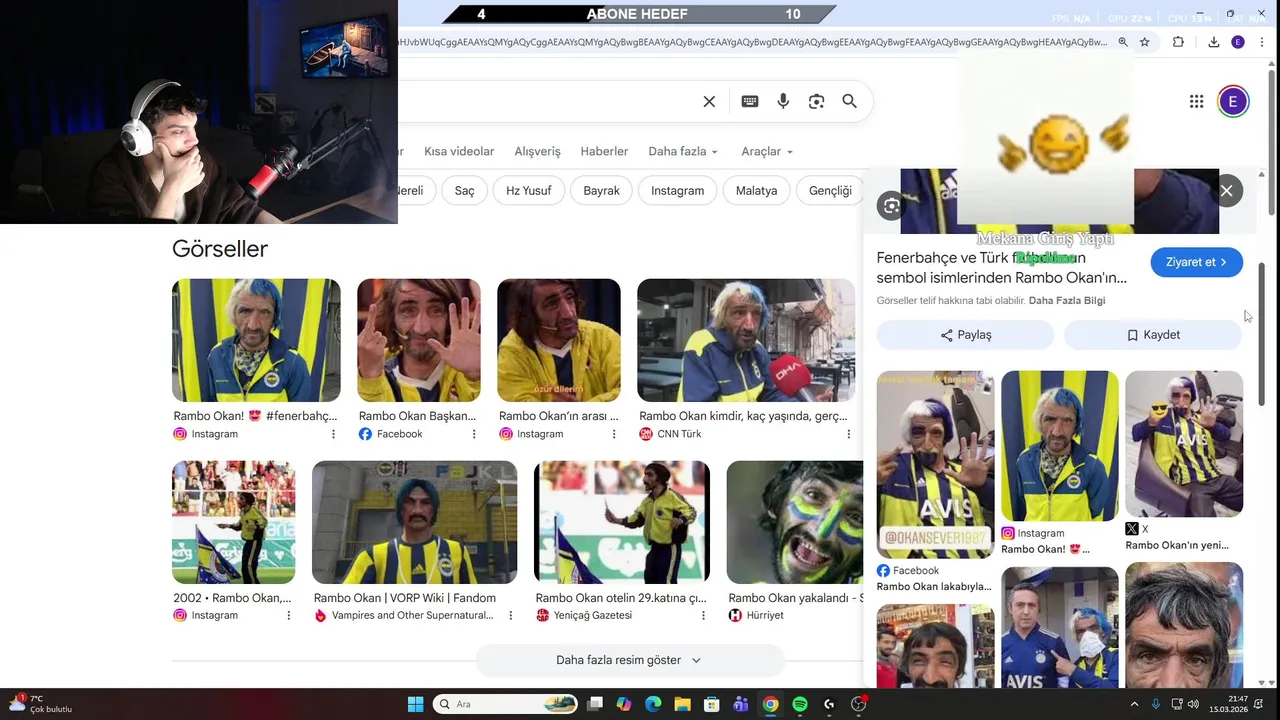Open the Hürriyet Rambo Okan yakalandı thumbnail
Image resolution: width=1280 pixels, height=720 pixels.
click(x=795, y=522)
